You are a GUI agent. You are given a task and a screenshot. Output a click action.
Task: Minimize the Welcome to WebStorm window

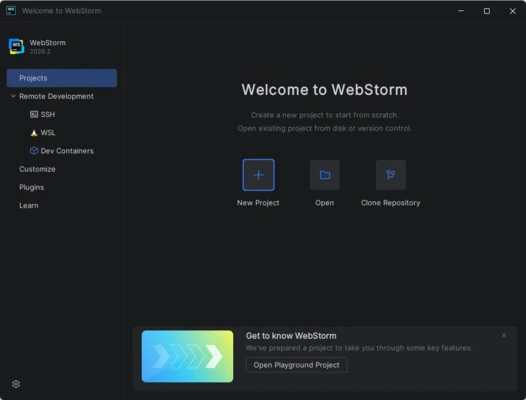point(461,11)
